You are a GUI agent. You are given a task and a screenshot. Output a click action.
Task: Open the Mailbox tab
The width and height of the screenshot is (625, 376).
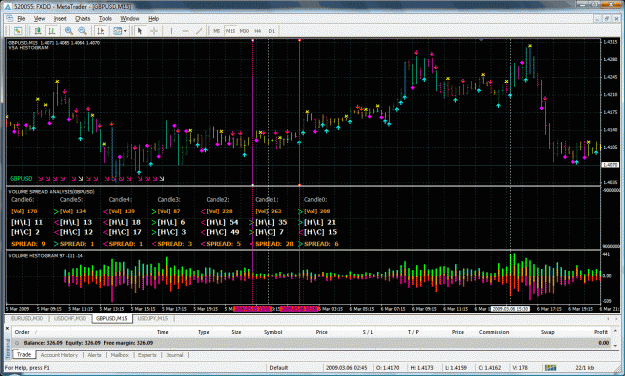pyautogui.click(x=120, y=355)
